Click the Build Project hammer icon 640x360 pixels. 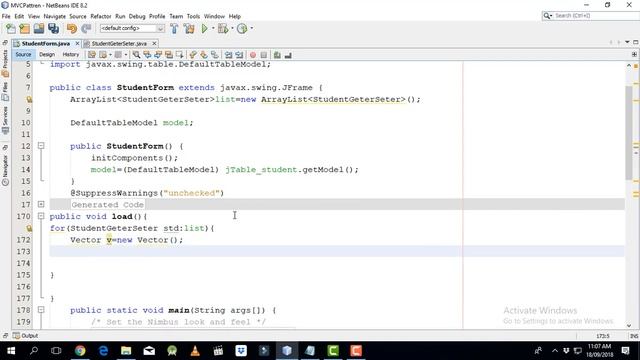pos(174,29)
